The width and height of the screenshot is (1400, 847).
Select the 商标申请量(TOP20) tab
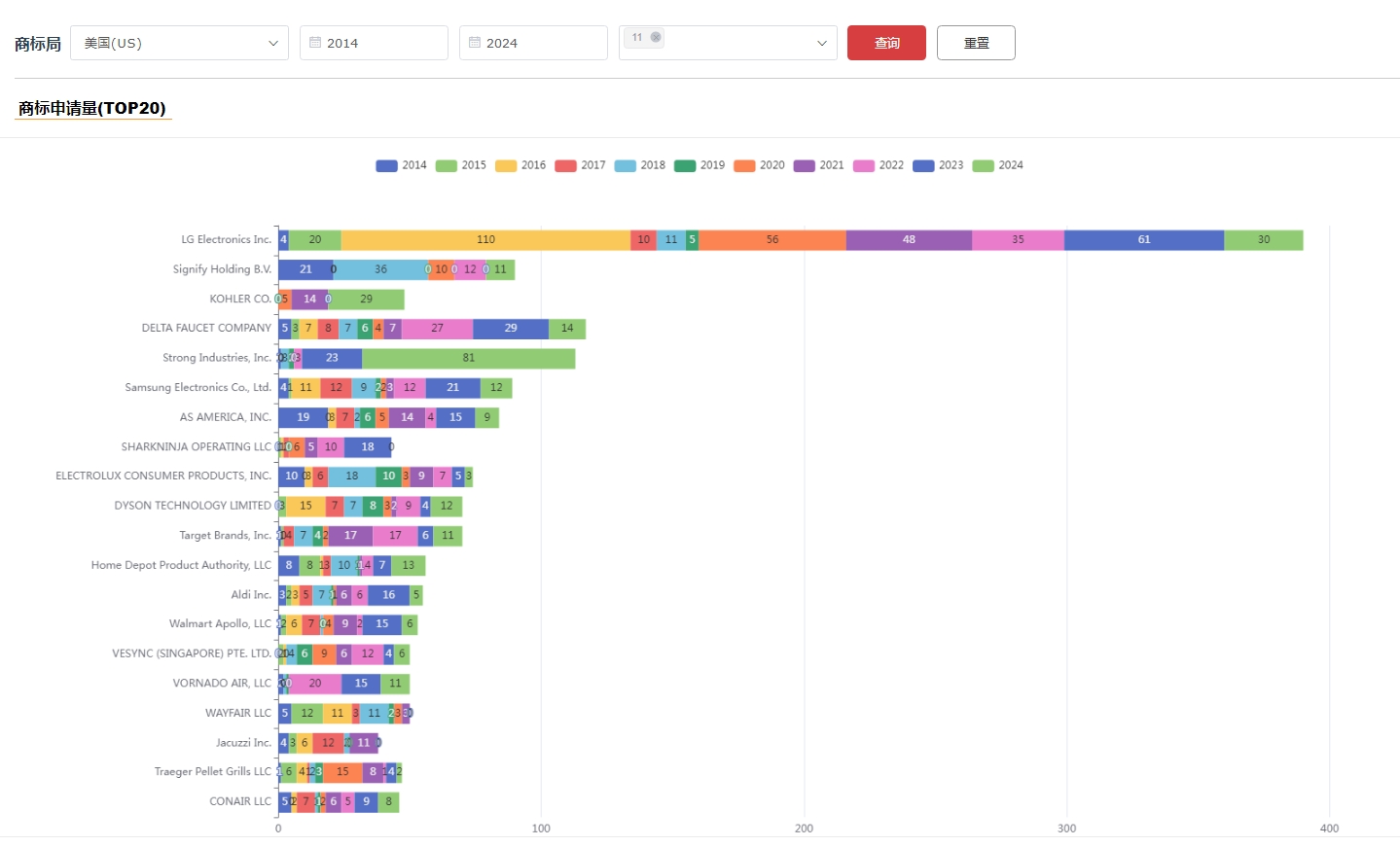click(92, 108)
